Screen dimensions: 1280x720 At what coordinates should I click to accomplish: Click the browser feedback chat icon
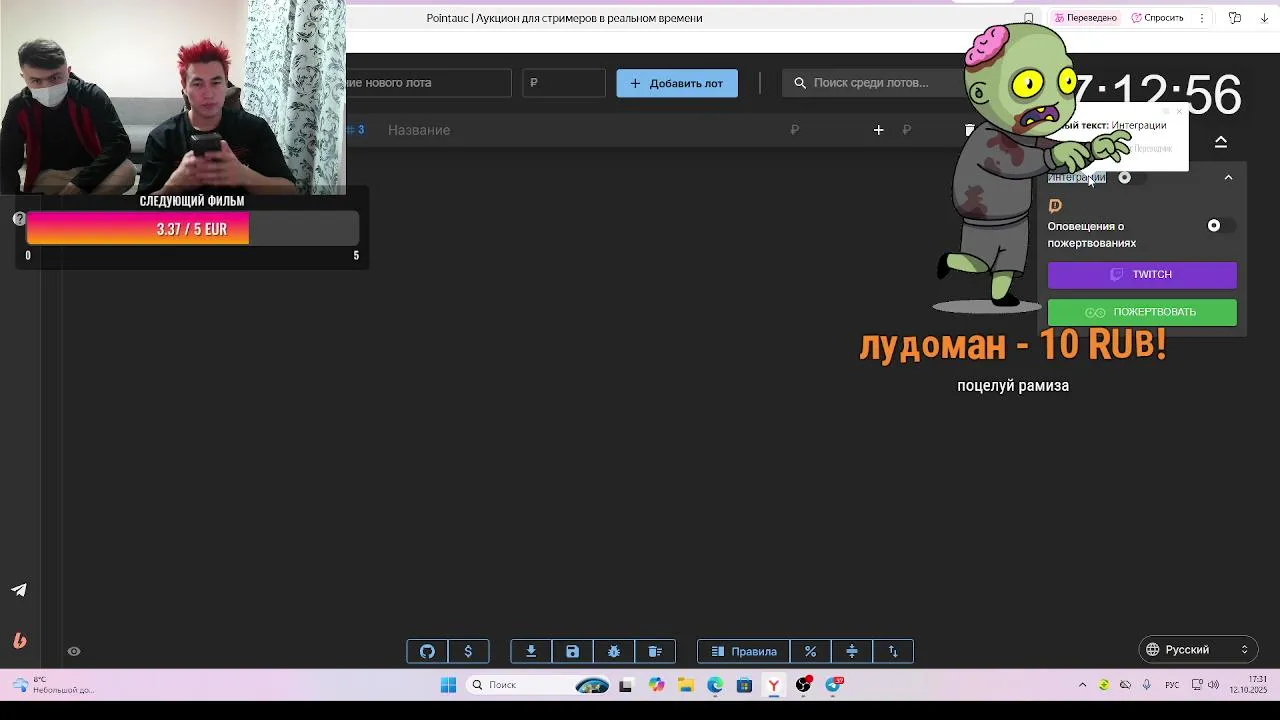(1235, 18)
